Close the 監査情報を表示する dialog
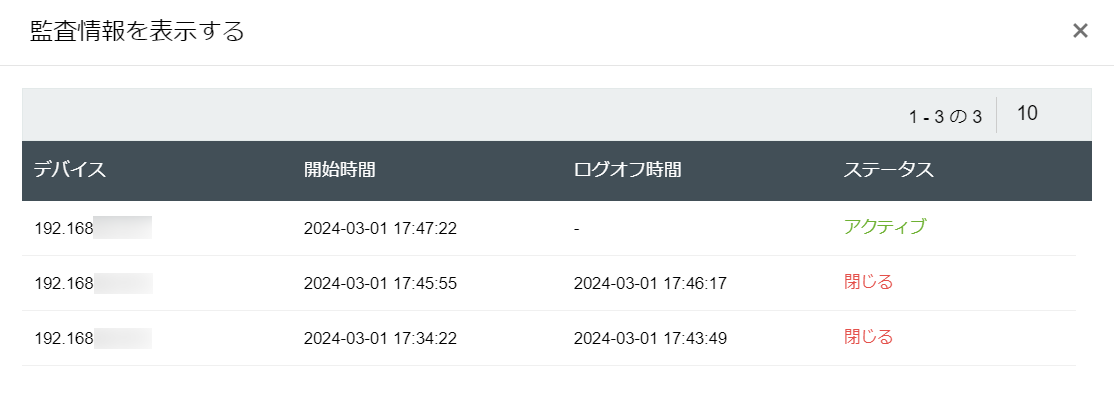This screenshot has width=1114, height=417. (1080, 31)
